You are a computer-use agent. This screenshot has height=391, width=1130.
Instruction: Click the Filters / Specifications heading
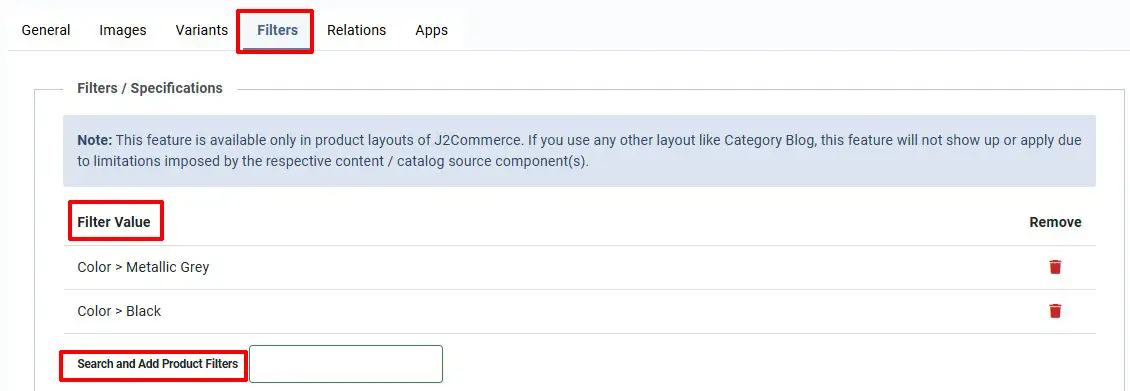point(150,88)
